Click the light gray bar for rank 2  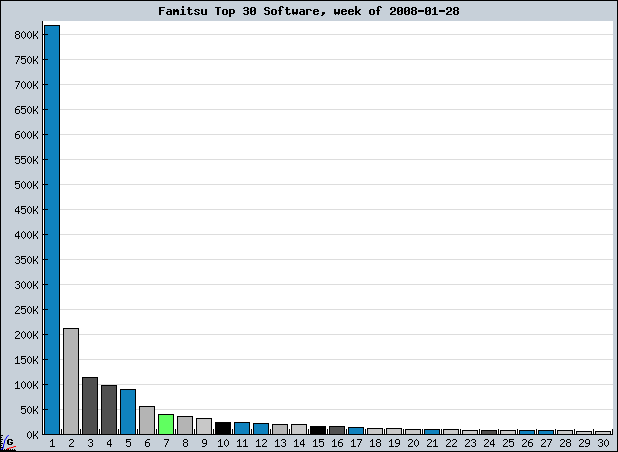[71, 381]
